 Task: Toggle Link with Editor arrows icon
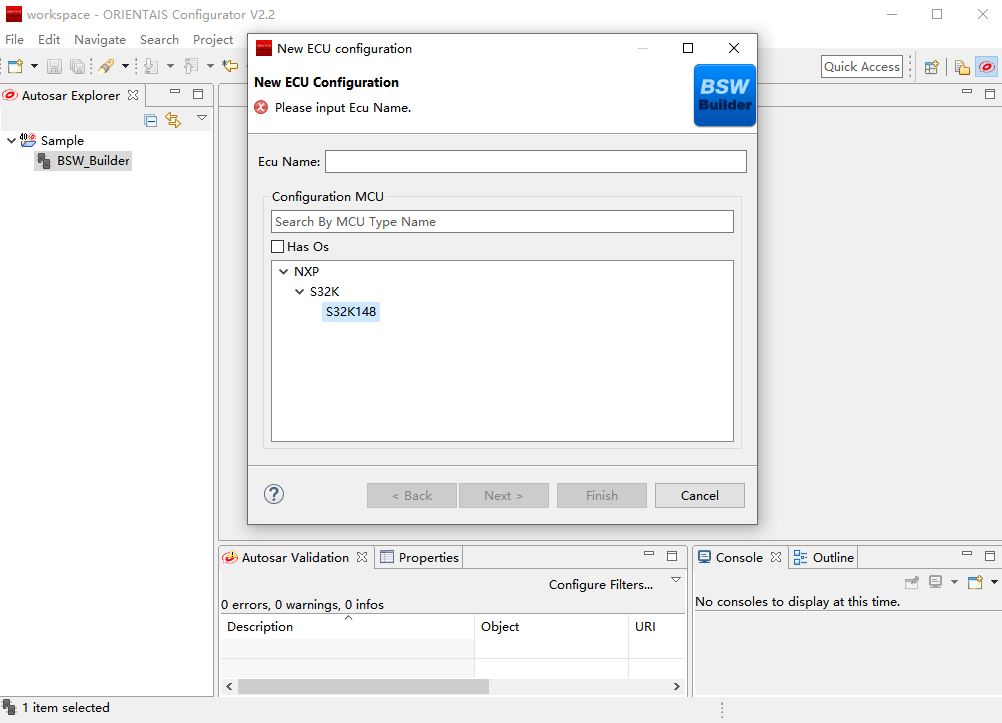pos(173,120)
